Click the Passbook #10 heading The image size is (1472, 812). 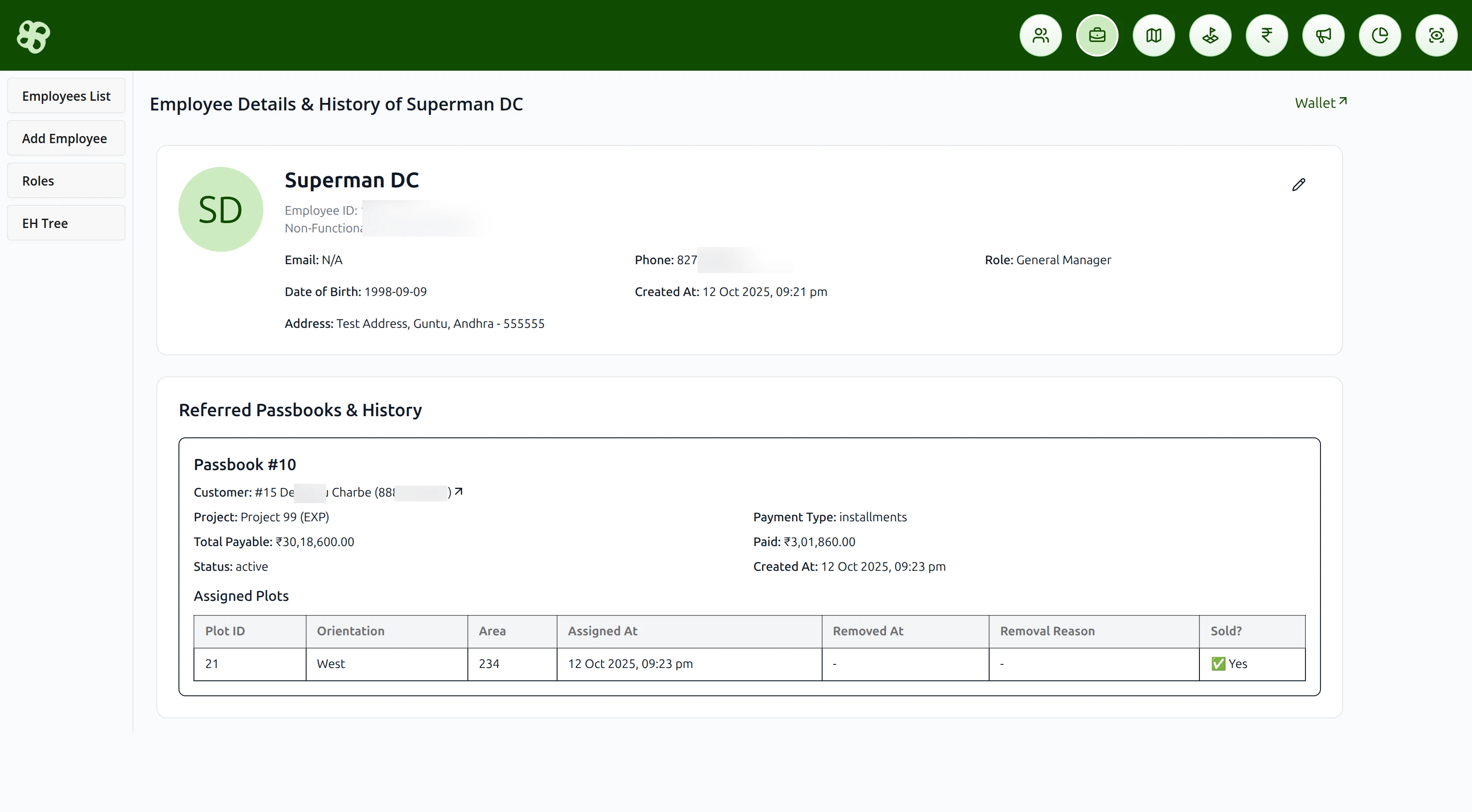coord(245,465)
